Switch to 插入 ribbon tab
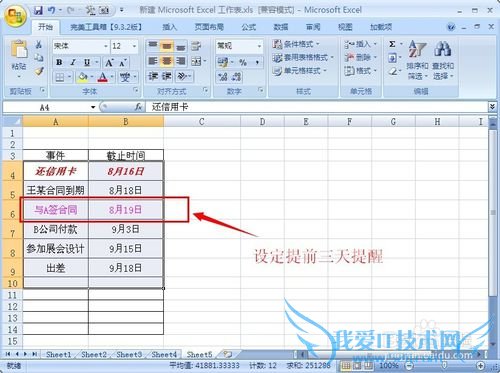Screen dimensions: 500x373 (170, 27)
